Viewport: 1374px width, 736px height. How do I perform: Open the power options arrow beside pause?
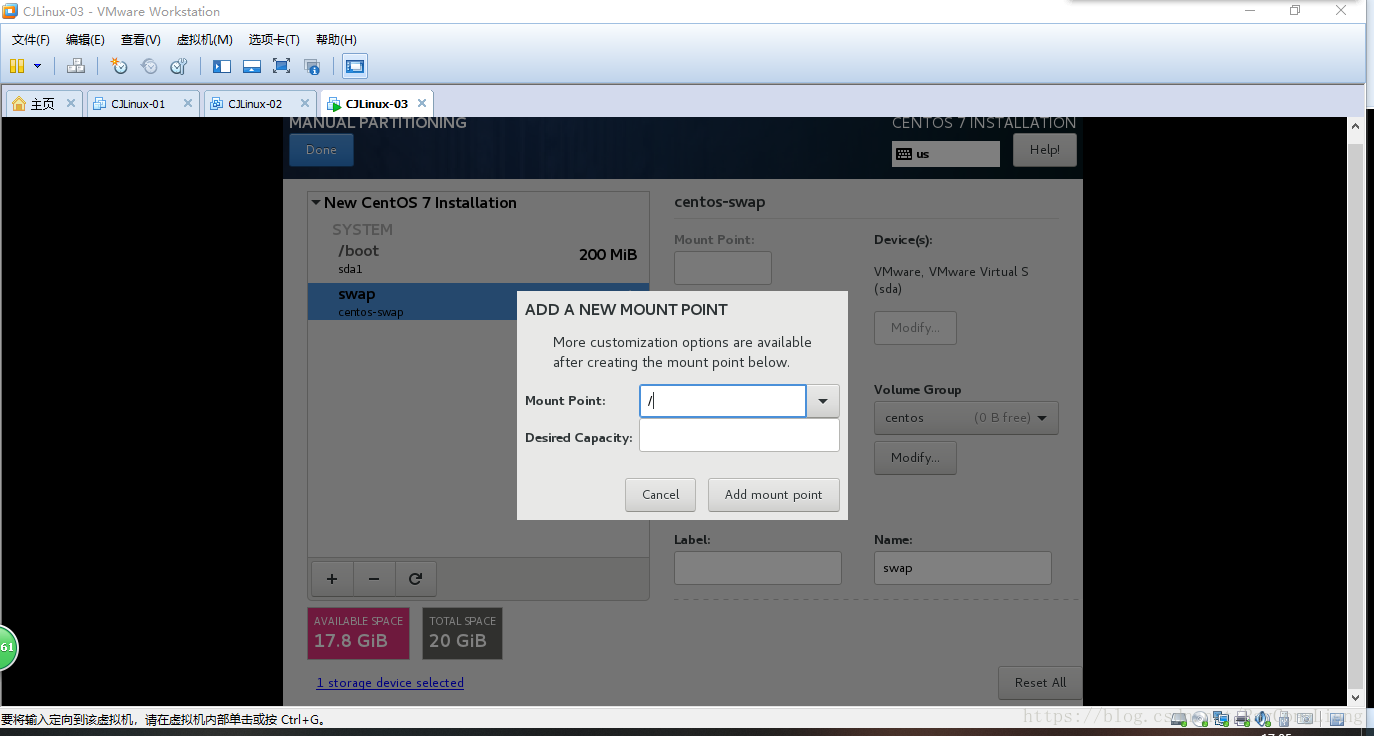coord(38,67)
